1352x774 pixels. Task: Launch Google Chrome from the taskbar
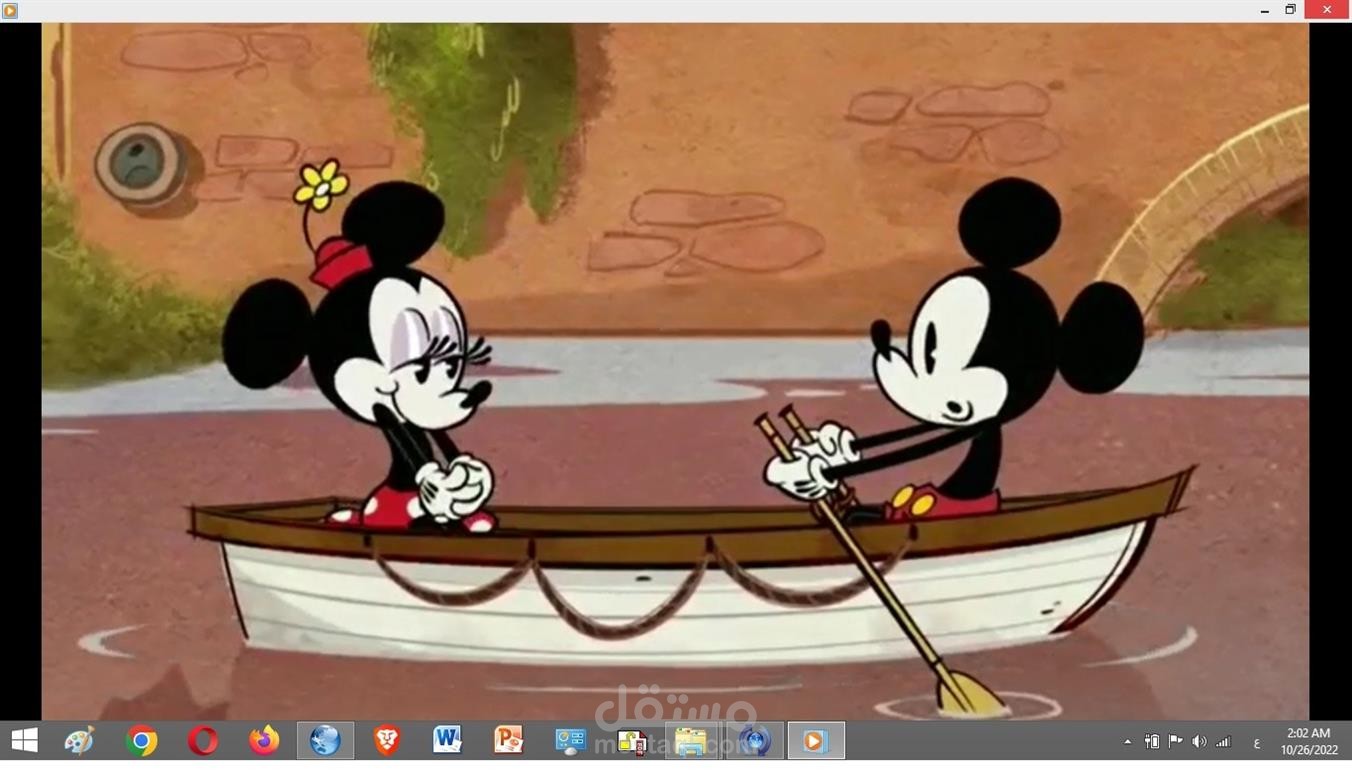[x=141, y=741]
